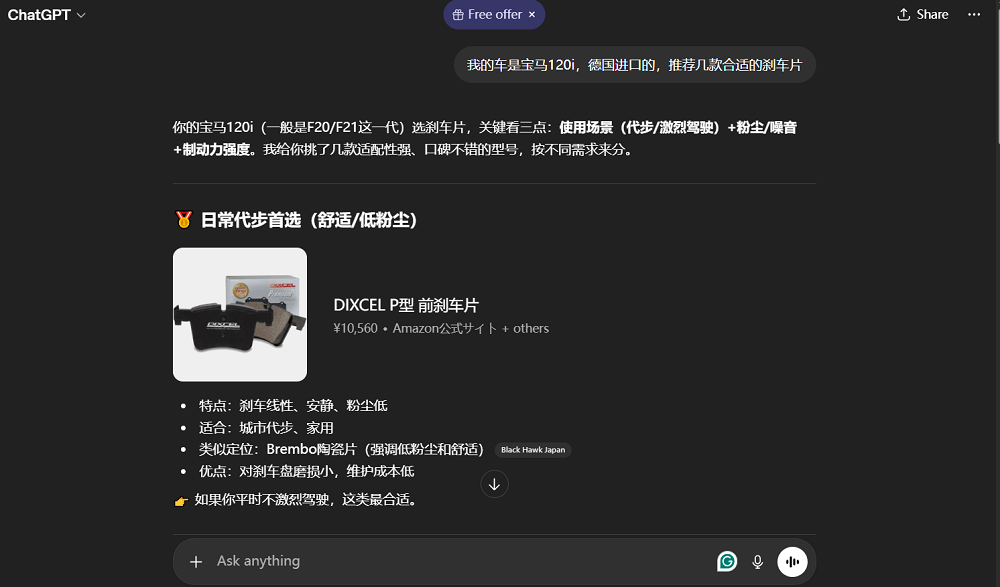
Task: Open the ChatGPT menu label
Action: tap(40, 15)
